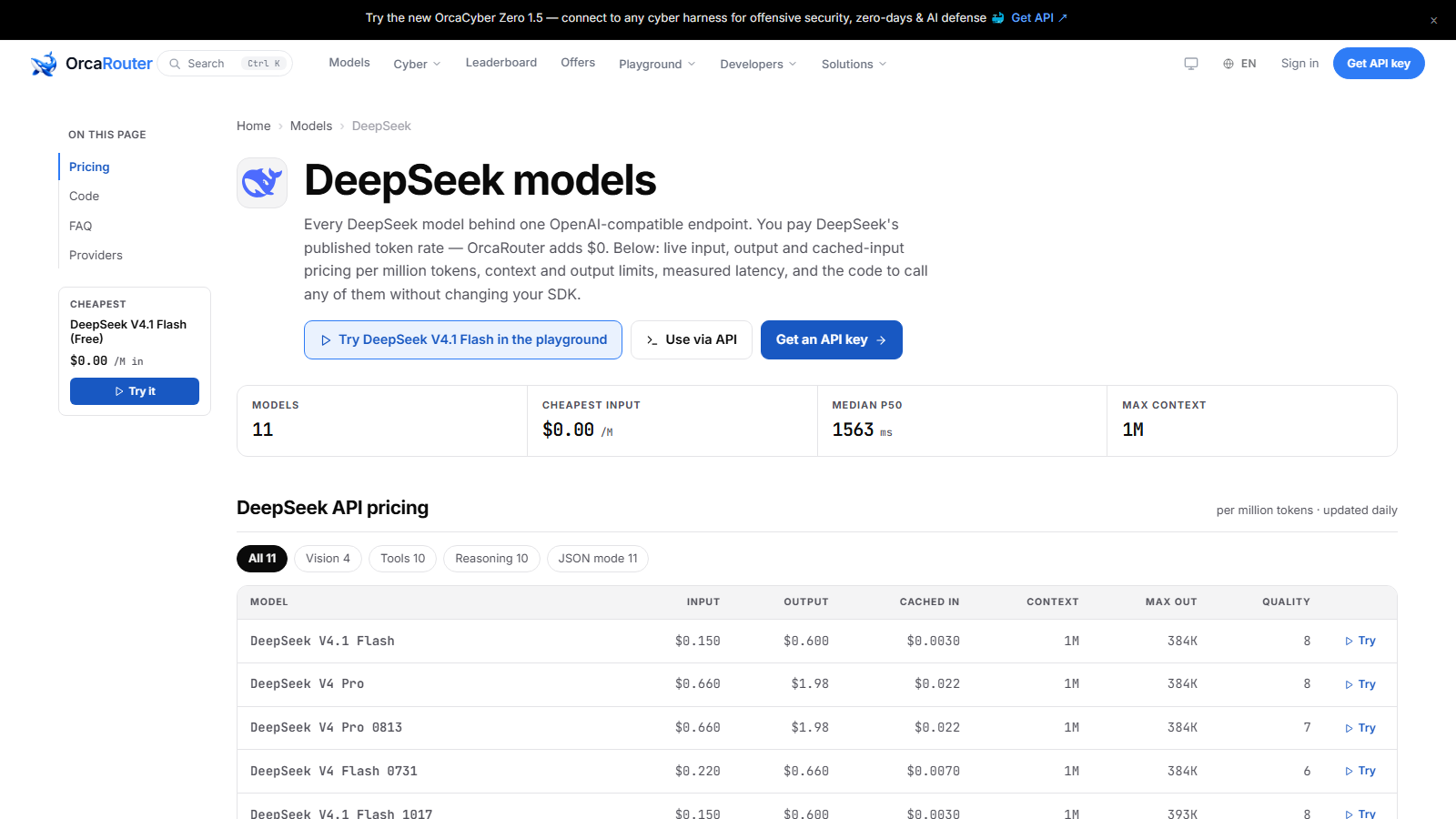This screenshot has width=1456, height=819.
Task: Filter models by Tools 10
Action: point(402,559)
